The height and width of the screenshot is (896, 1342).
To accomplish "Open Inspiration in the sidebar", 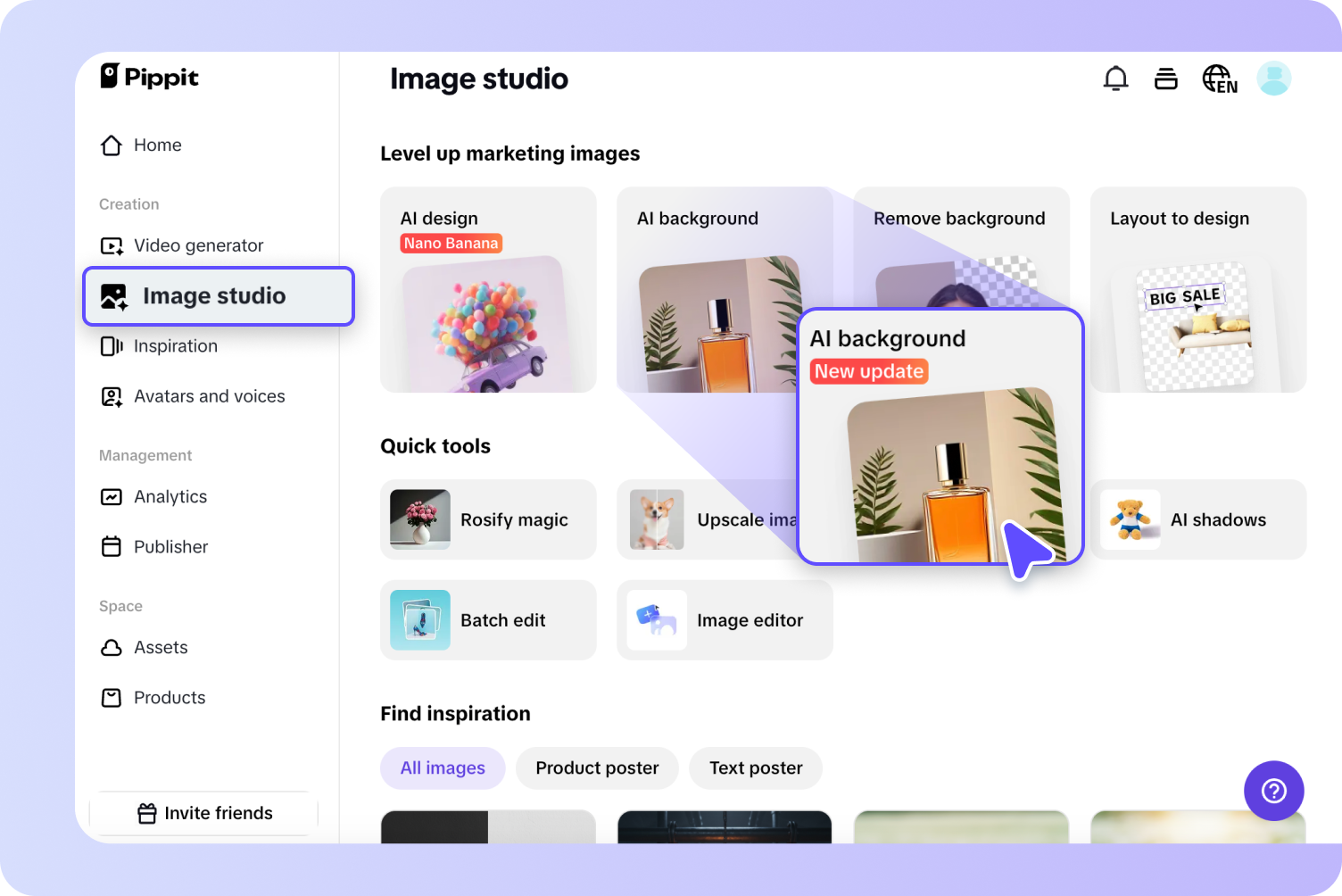I will point(174,345).
